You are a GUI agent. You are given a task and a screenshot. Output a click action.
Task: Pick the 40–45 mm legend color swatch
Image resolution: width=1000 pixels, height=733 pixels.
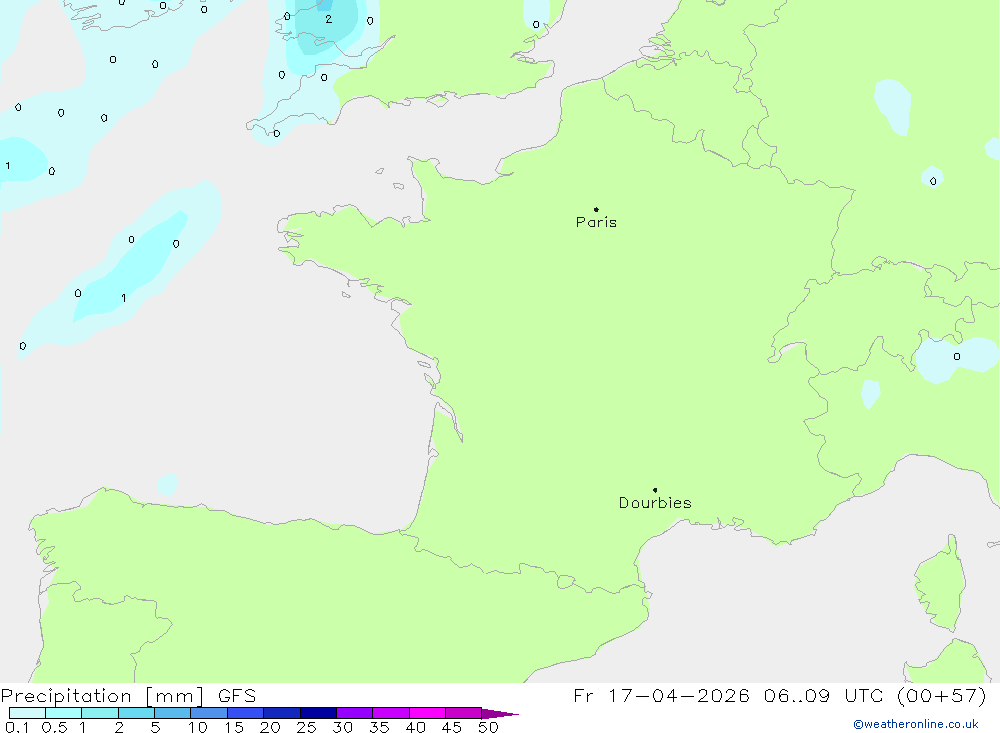pyautogui.click(x=427, y=713)
